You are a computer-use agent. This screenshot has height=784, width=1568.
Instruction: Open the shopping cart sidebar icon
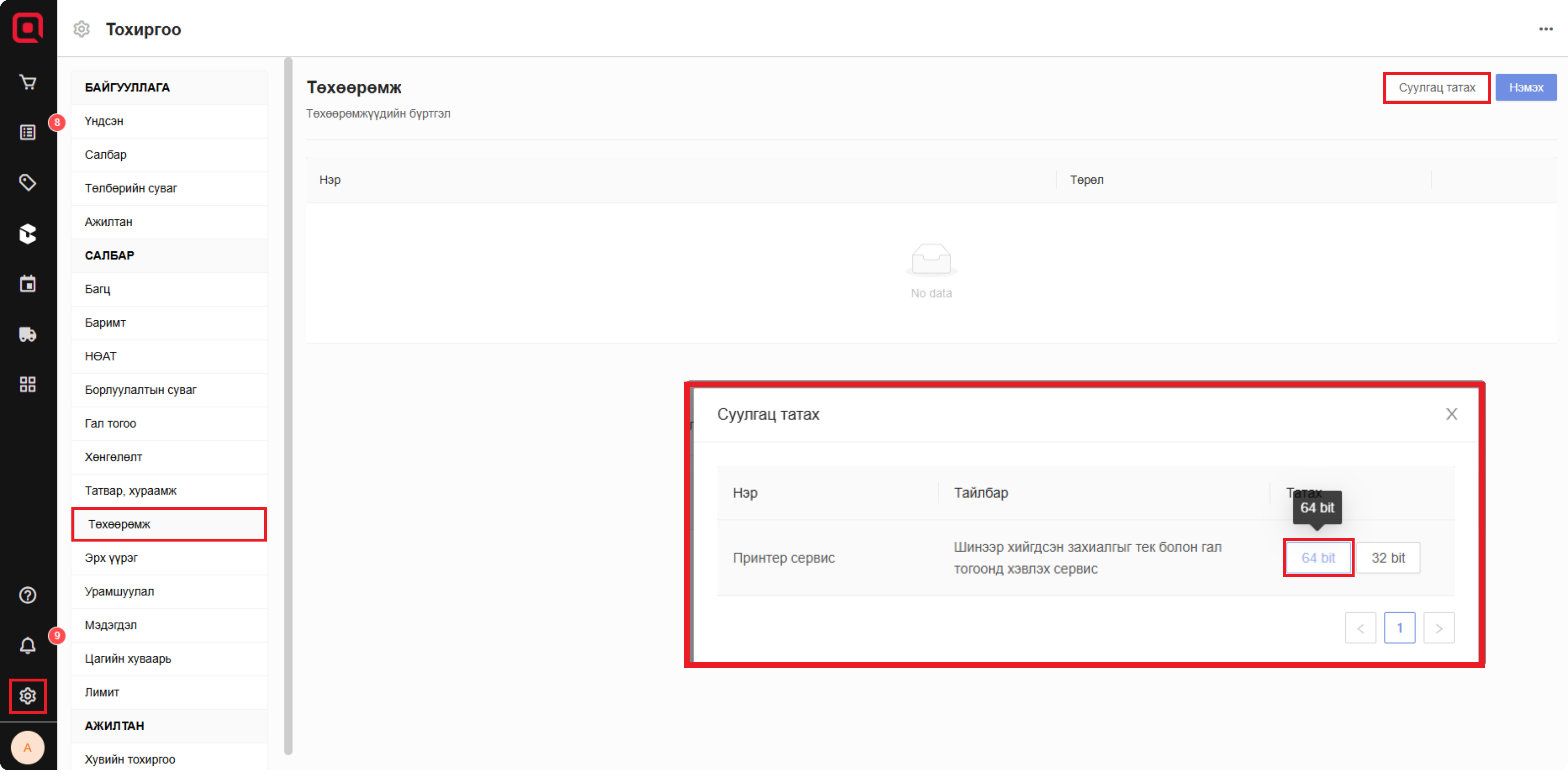27,82
